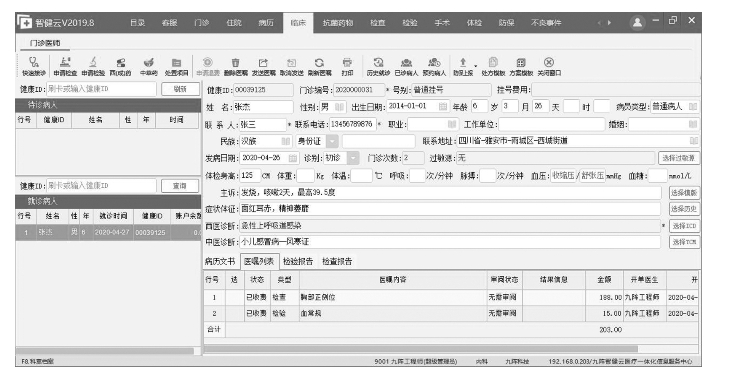This screenshot has width=729, height=372.
Task: Select the 胸部正侧位 order row
Action: 451,297
